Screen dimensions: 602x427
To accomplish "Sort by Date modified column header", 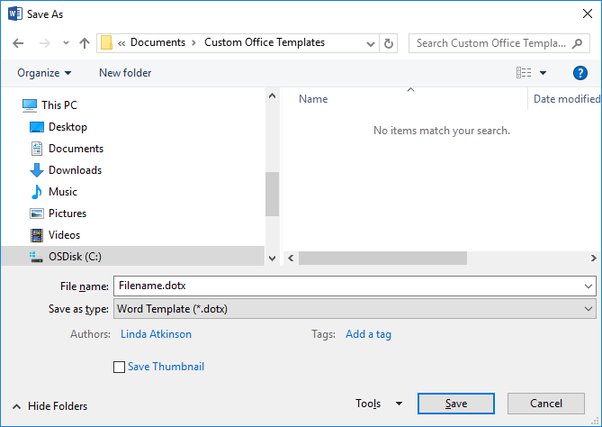I will point(567,99).
